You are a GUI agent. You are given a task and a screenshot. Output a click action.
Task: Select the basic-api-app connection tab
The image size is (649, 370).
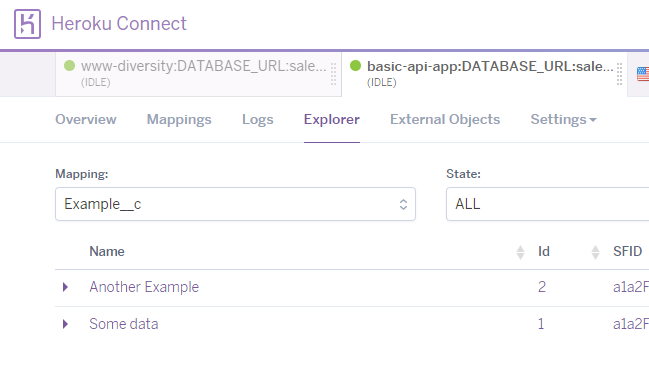click(x=484, y=74)
